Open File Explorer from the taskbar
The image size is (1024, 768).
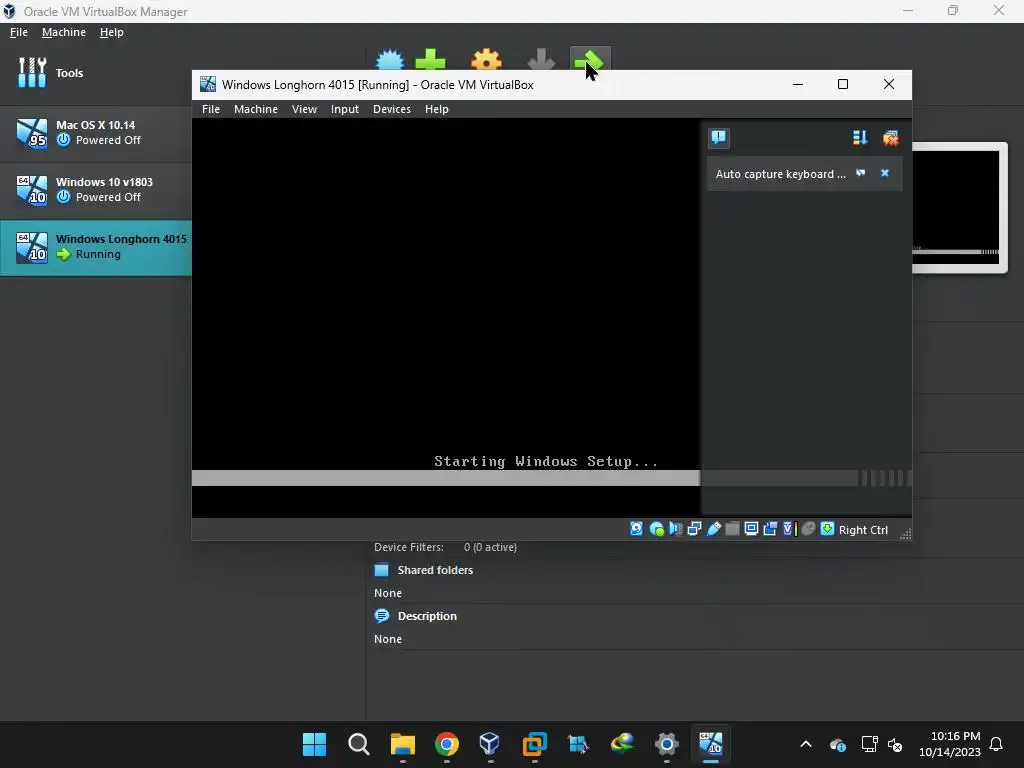click(x=402, y=744)
